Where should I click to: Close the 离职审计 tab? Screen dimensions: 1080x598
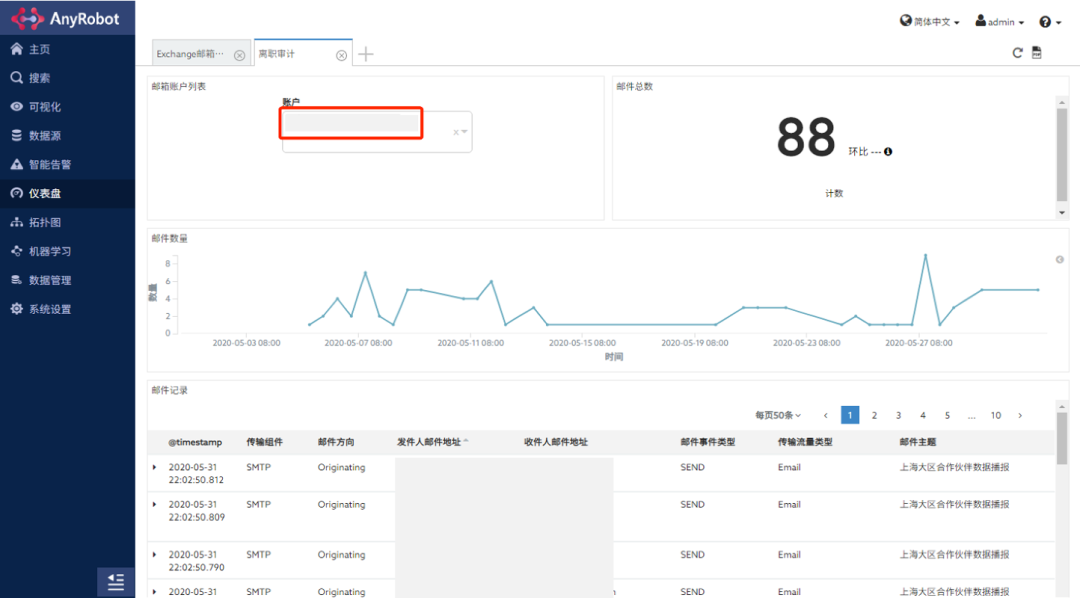[341, 56]
